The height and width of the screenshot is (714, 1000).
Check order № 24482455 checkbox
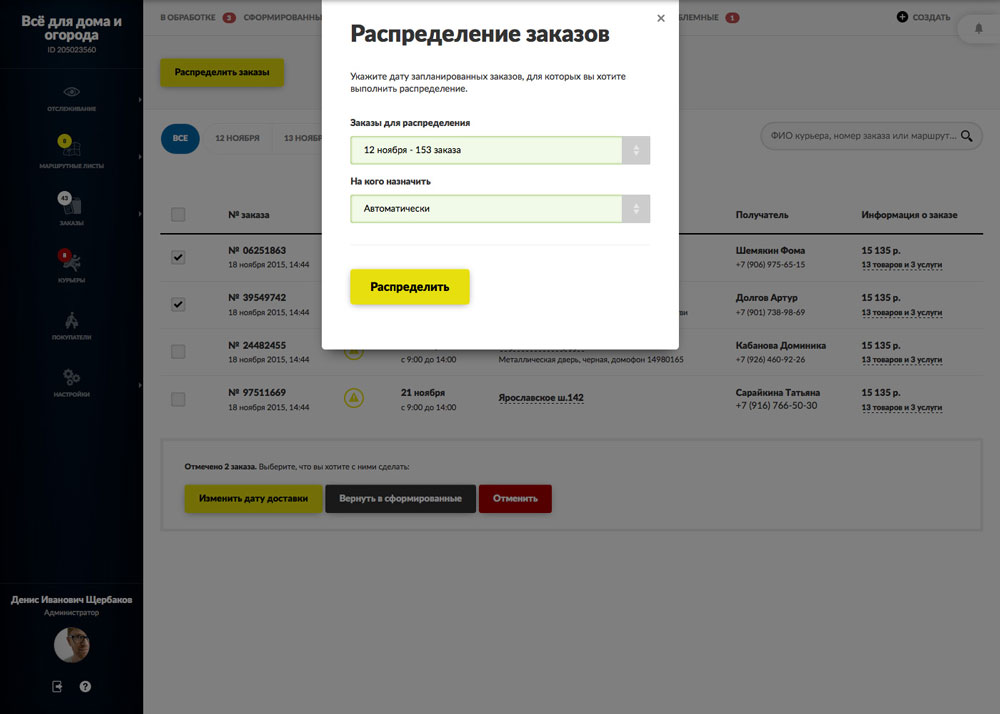(x=178, y=351)
